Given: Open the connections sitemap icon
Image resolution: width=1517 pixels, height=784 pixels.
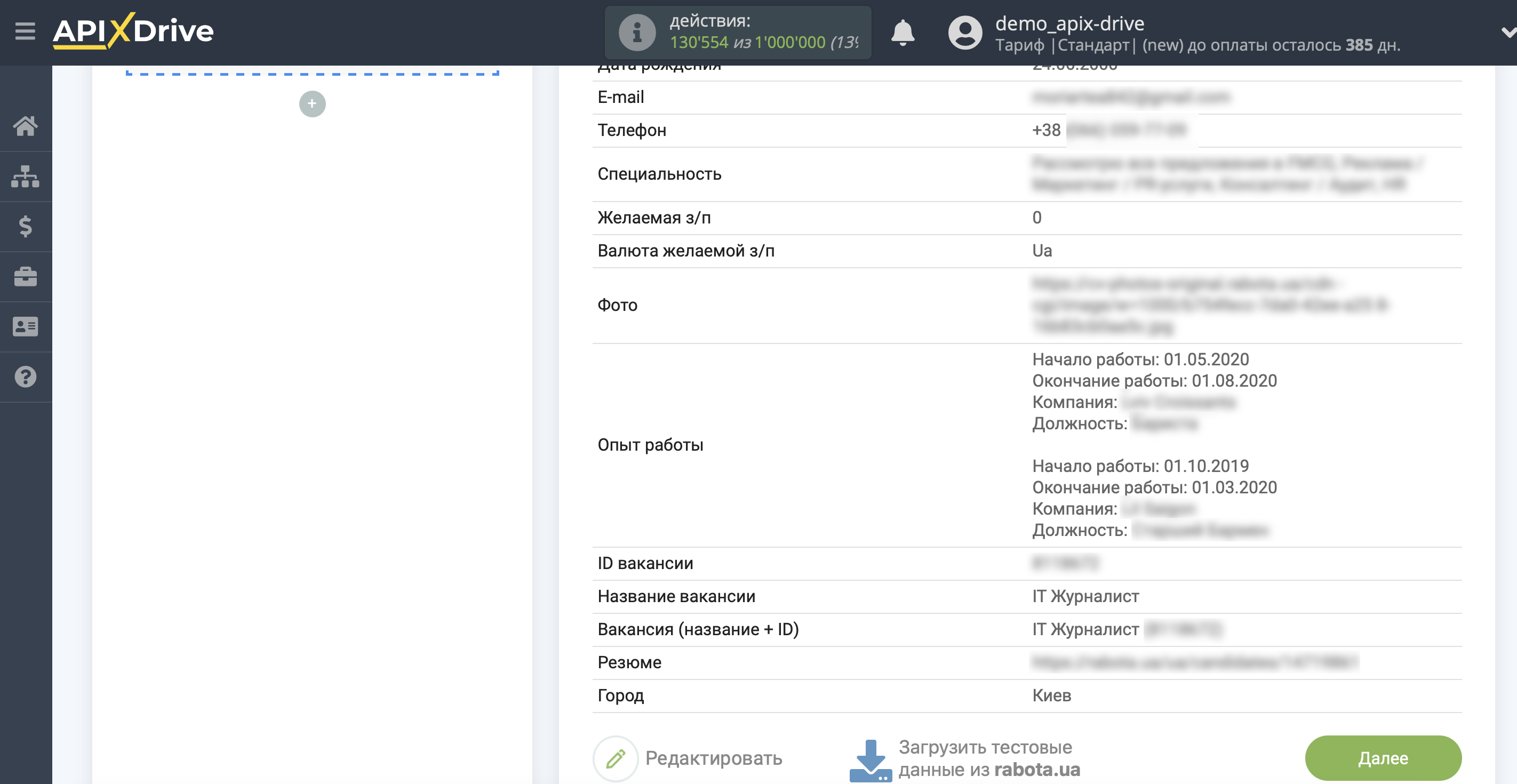Looking at the screenshot, I should 25,176.
